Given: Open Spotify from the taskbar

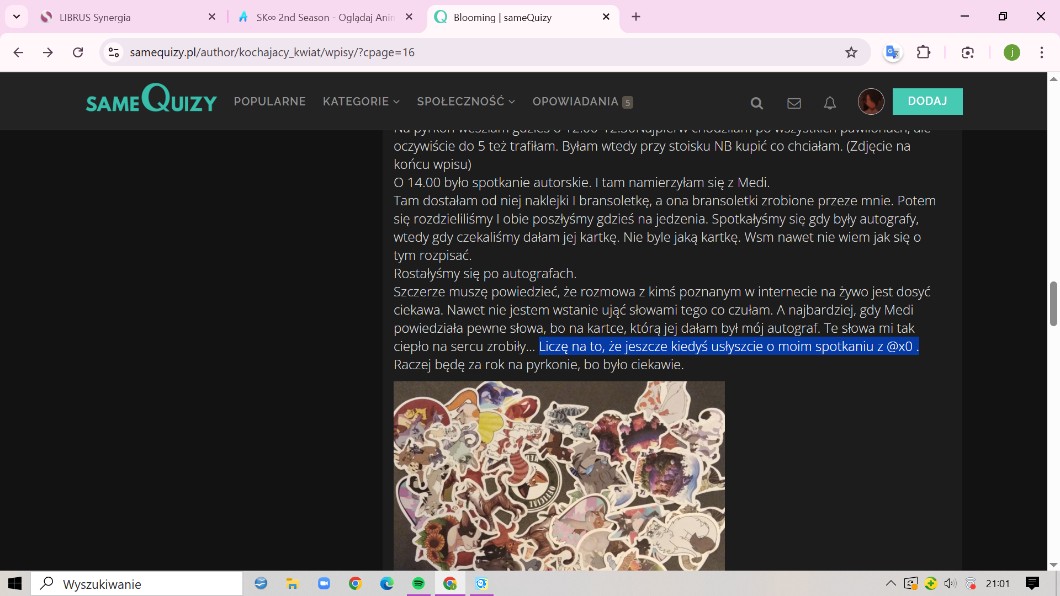Looking at the screenshot, I should click(x=418, y=584).
